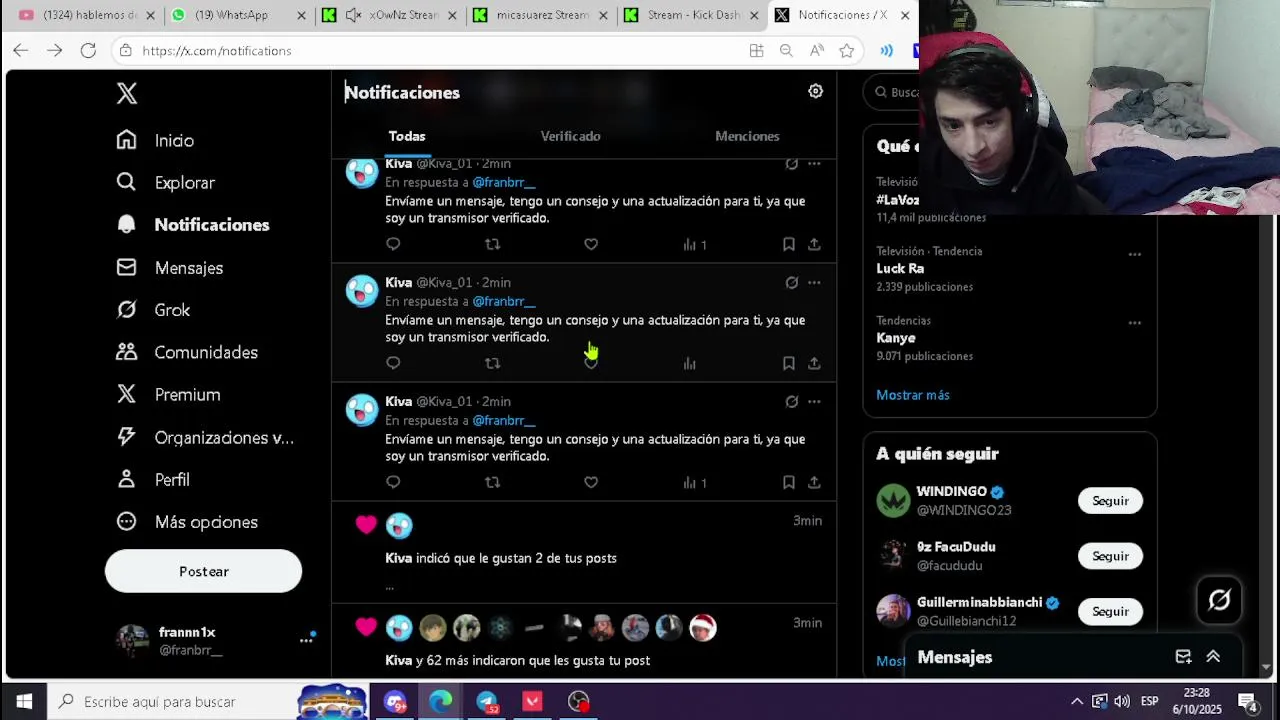This screenshot has height=720, width=1280.
Task: Open the taskbar clock showing 23:28
Action: [x=1196, y=701]
